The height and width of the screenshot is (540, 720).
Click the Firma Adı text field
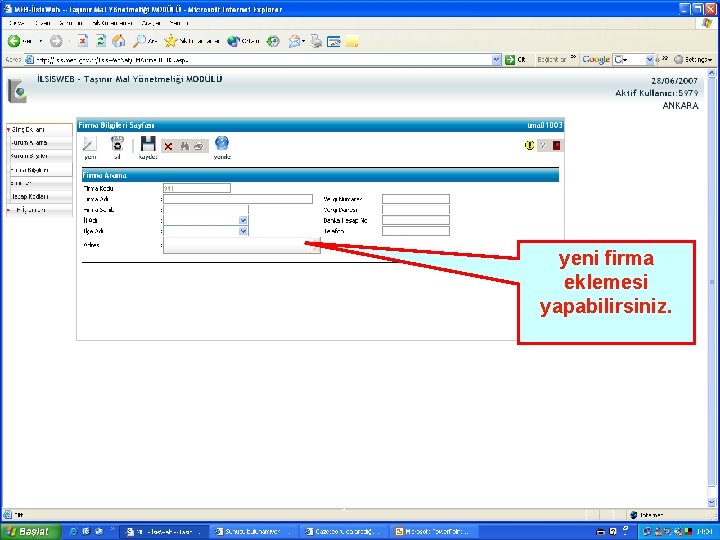[238, 199]
